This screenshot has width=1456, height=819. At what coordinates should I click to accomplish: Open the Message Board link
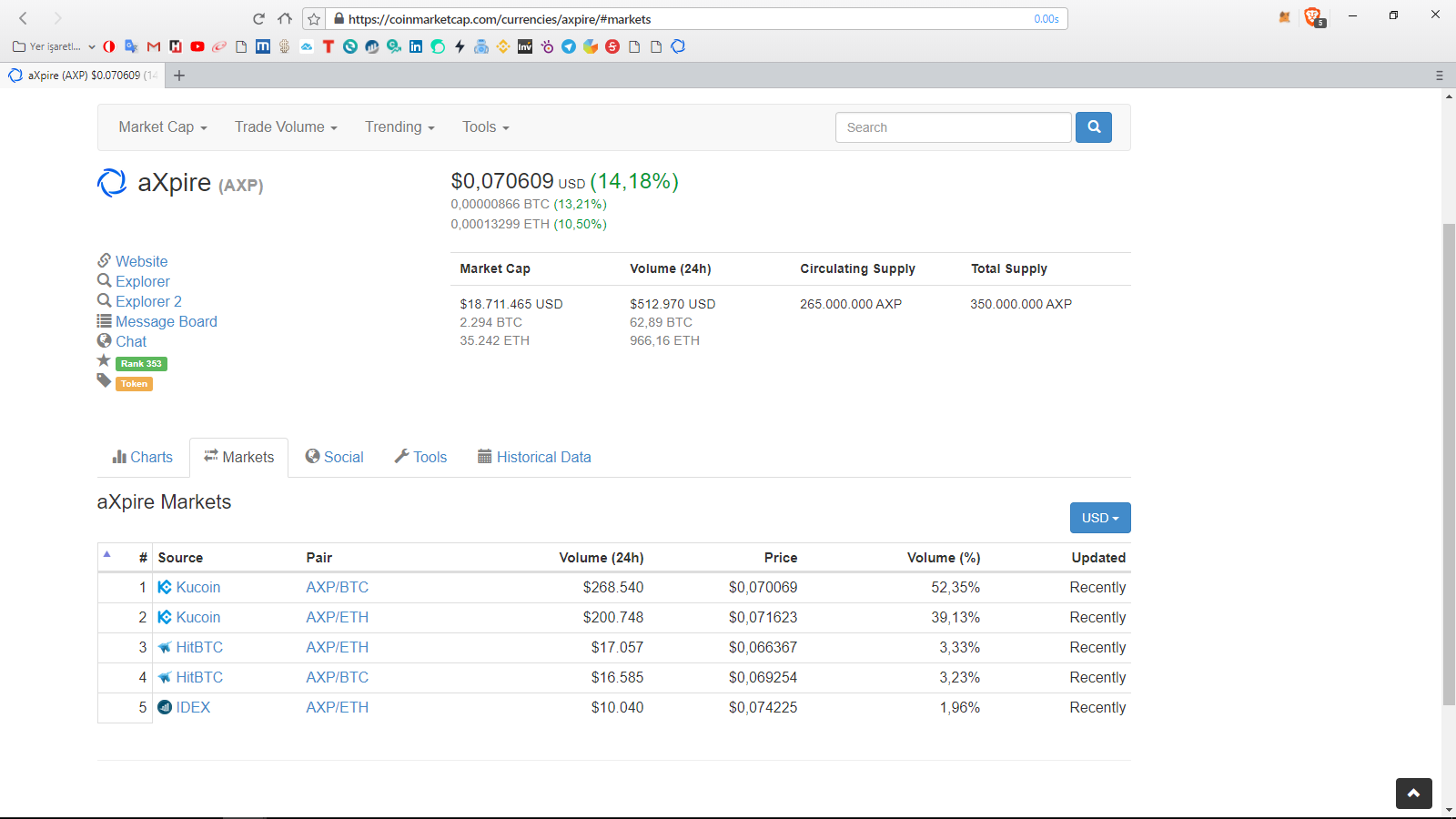point(167,321)
